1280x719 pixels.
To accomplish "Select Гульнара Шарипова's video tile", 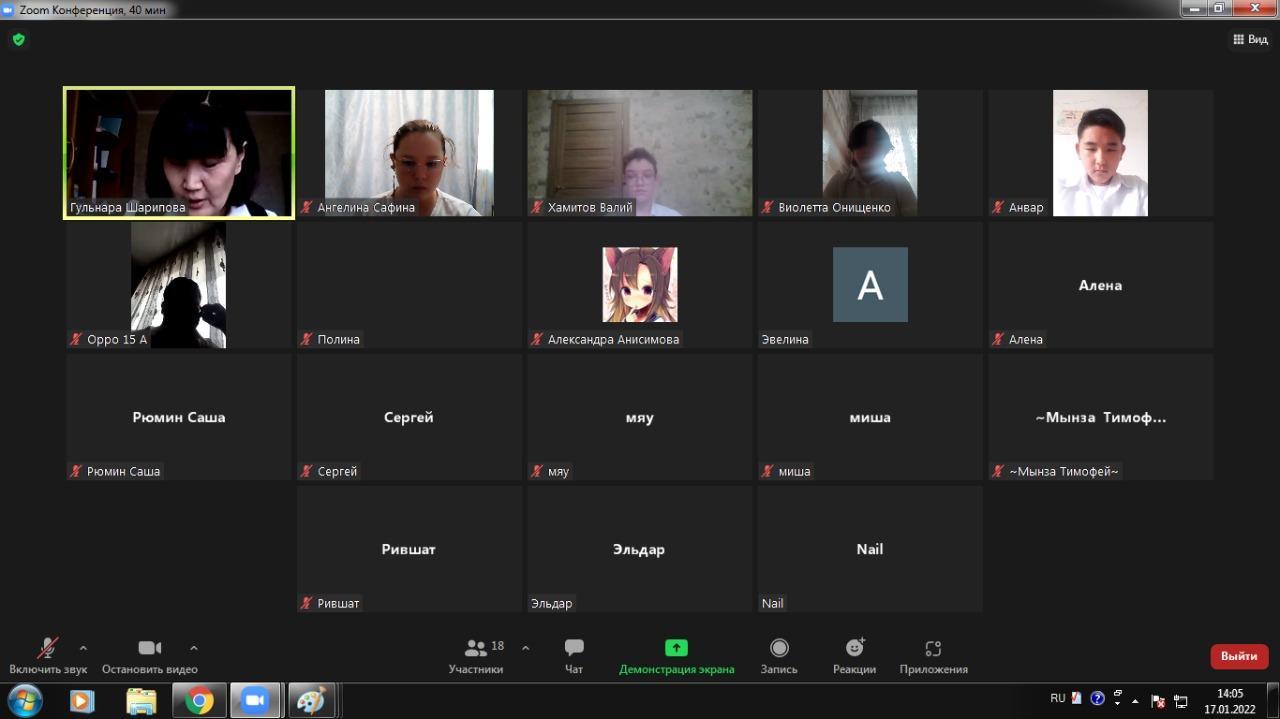I will tap(179, 152).
